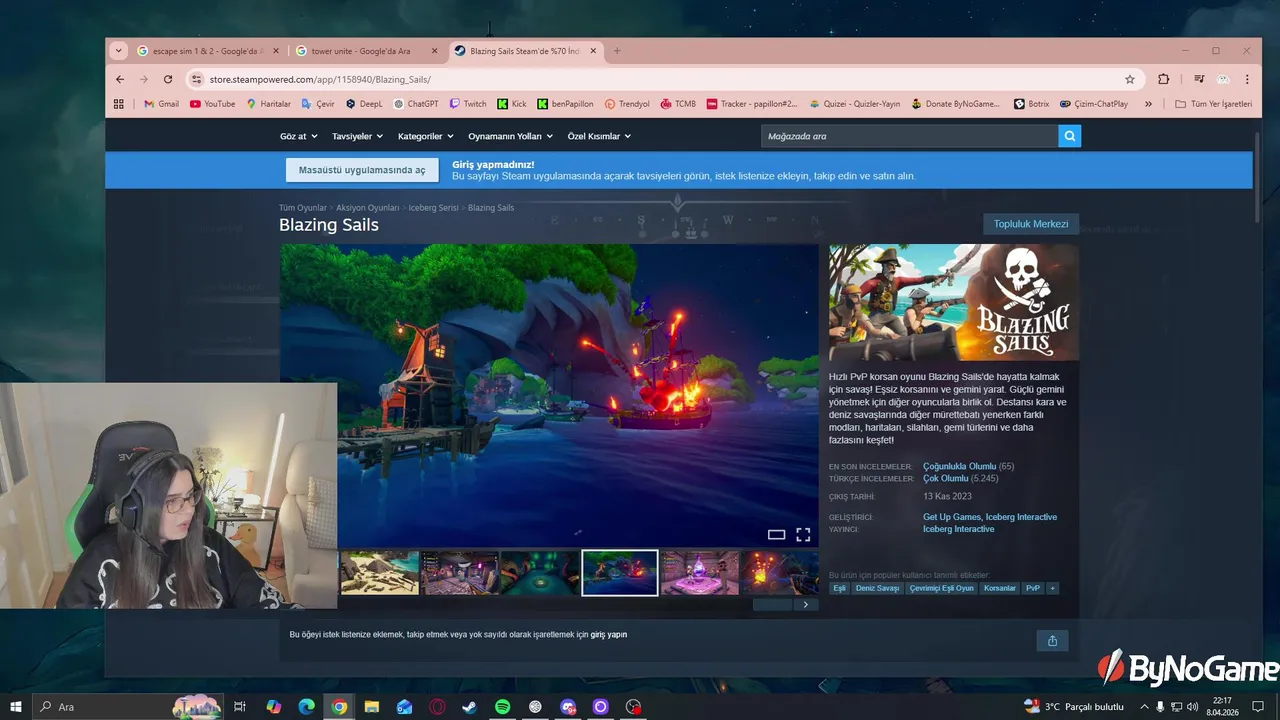1280x720 pixels.
Task: Open the Trendyol bookmark
Action: click(626, 104)
